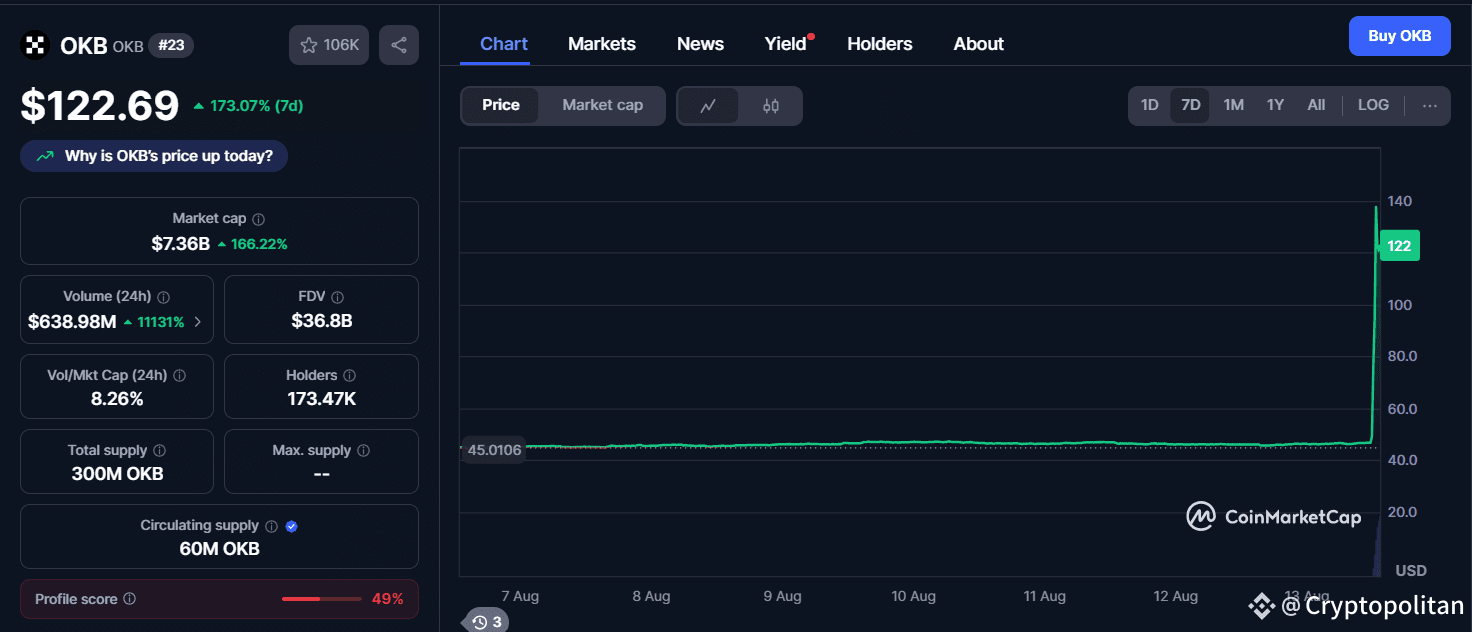Click the green 122 price label on chart
Image resolution: width=1472 pixels, height=632 pixels.
1399,246
